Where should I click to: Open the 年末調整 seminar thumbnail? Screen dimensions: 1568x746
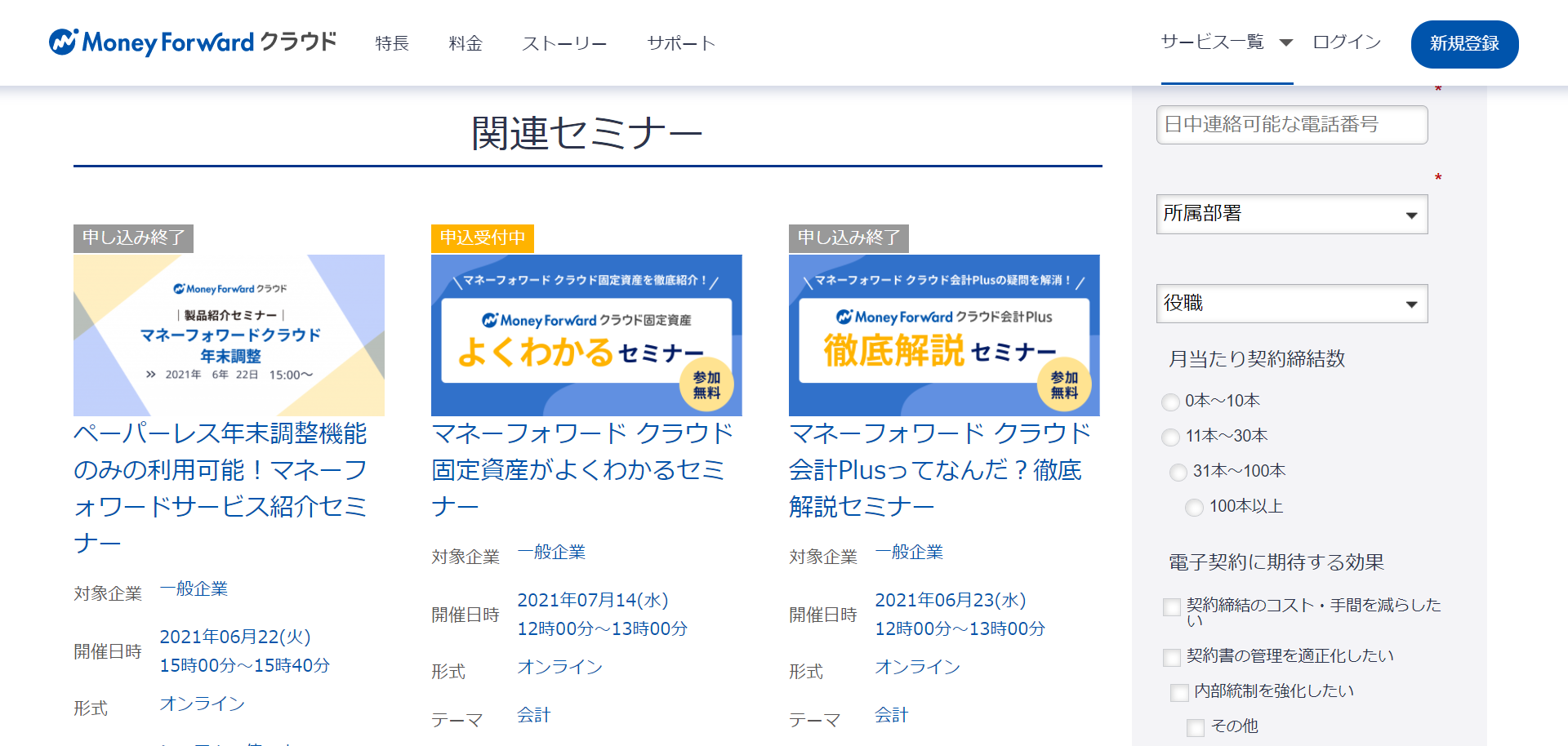pos(229,335)
